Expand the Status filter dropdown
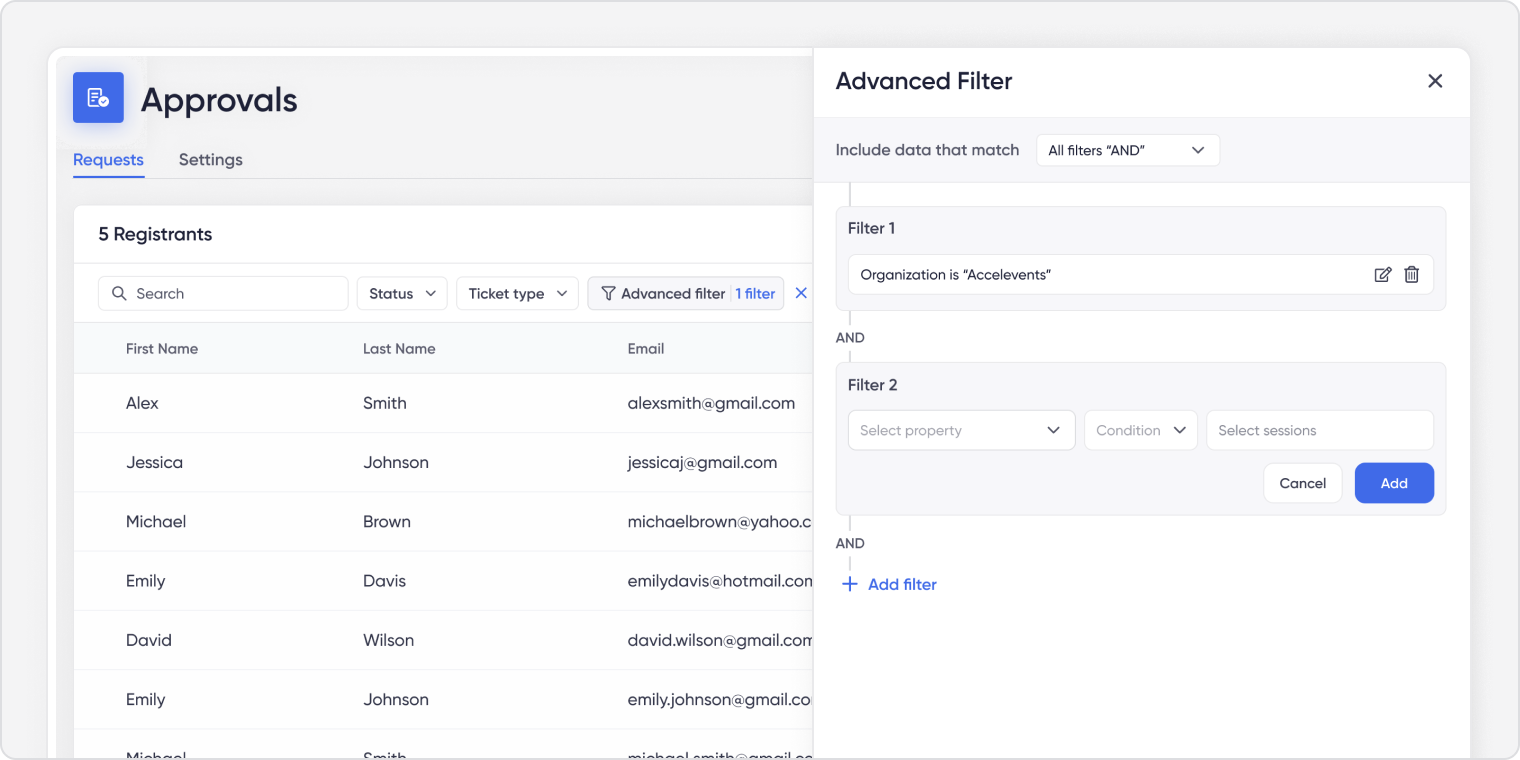The image size is (1520, 760). [402, 293]
